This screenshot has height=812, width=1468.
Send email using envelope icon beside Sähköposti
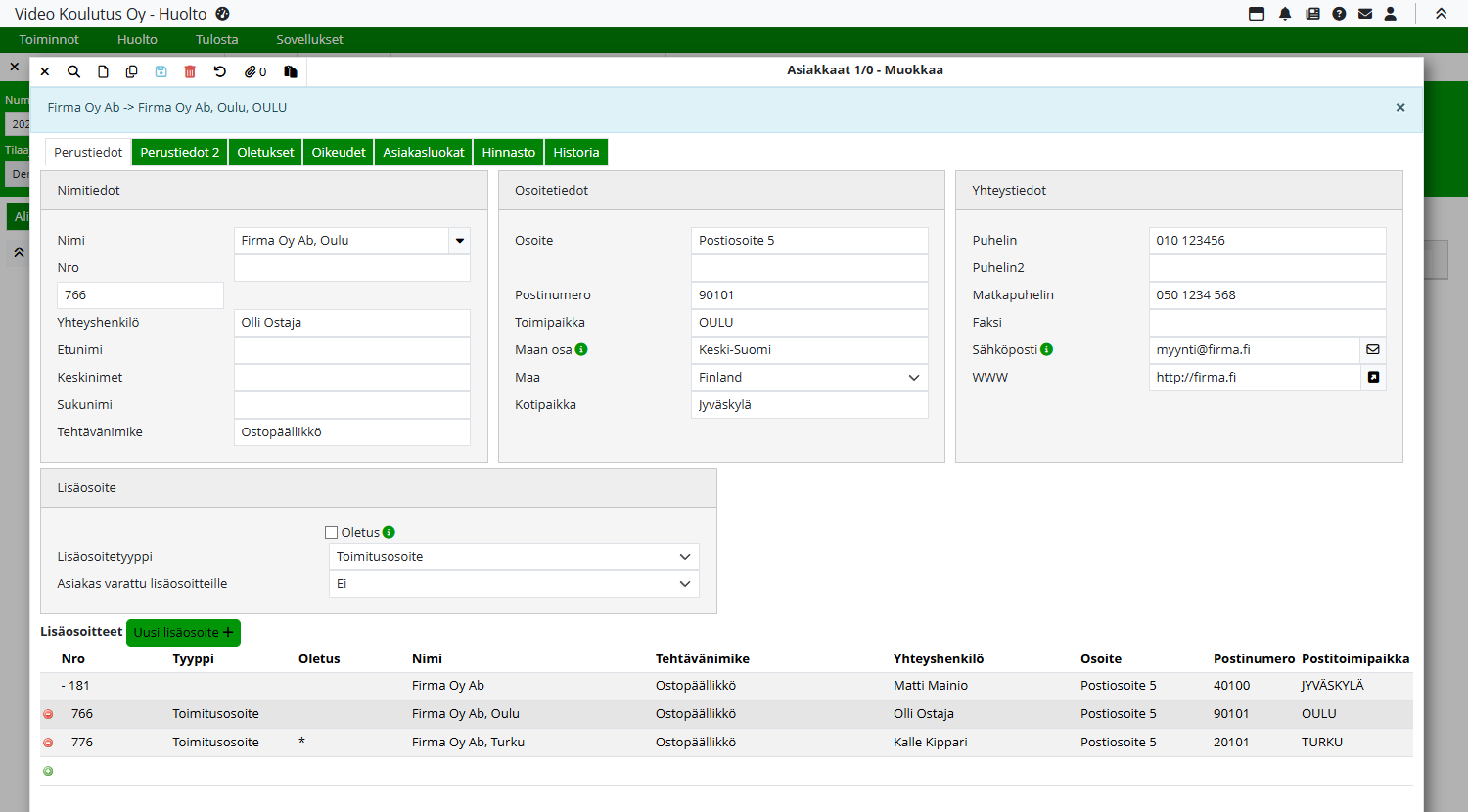point(1373,349)
